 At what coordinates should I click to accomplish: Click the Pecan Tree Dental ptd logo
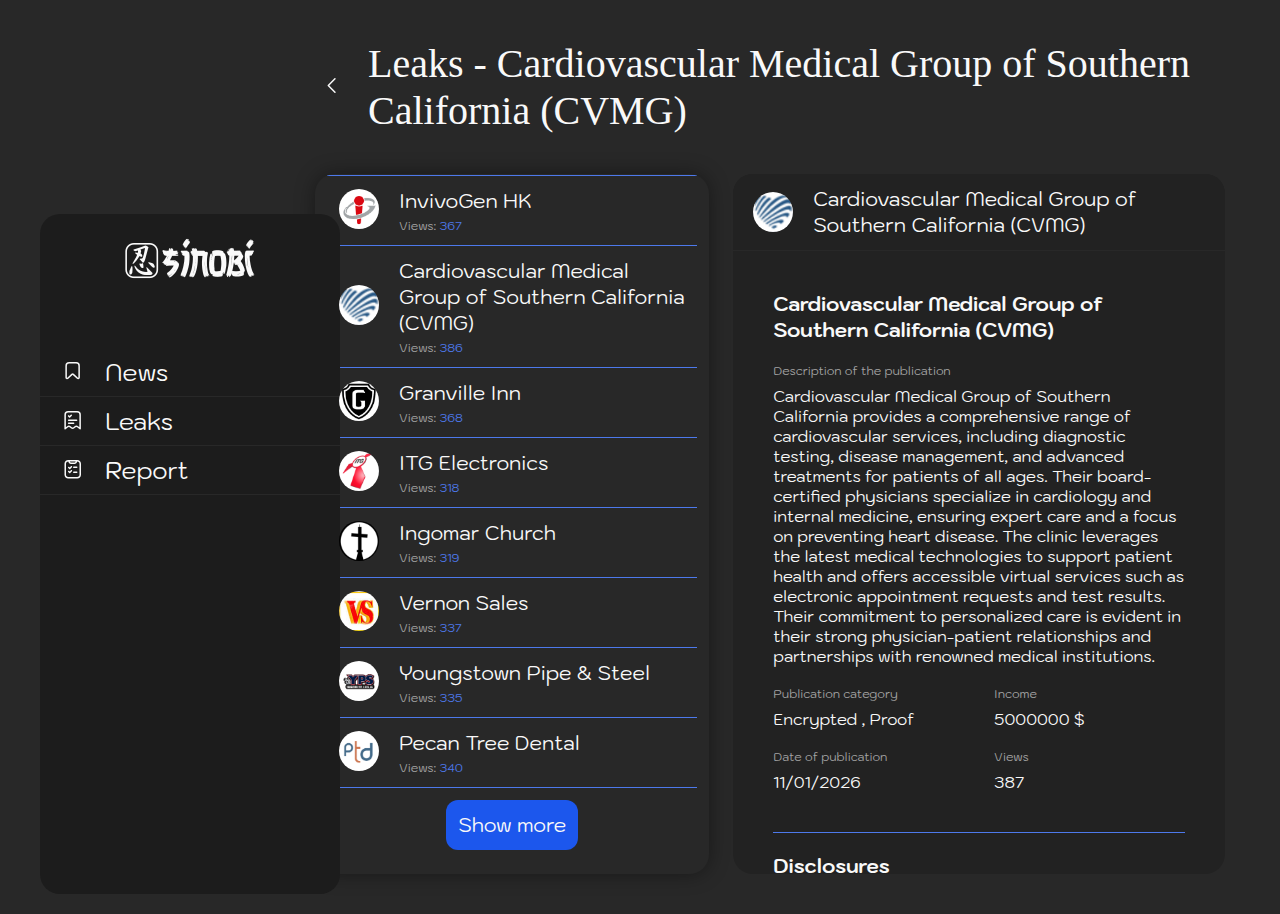point(359,752)
